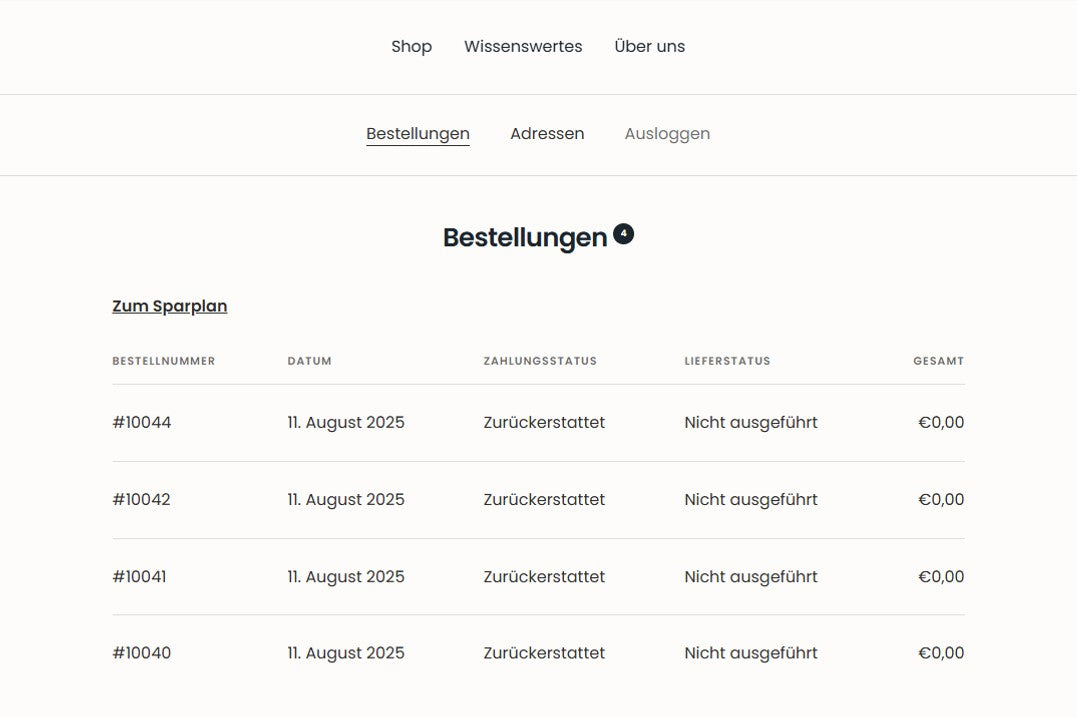Screen dimensions: 1077x718
Task: View details of order #10041
Action: pyautogui.click(x=140, y=576)
